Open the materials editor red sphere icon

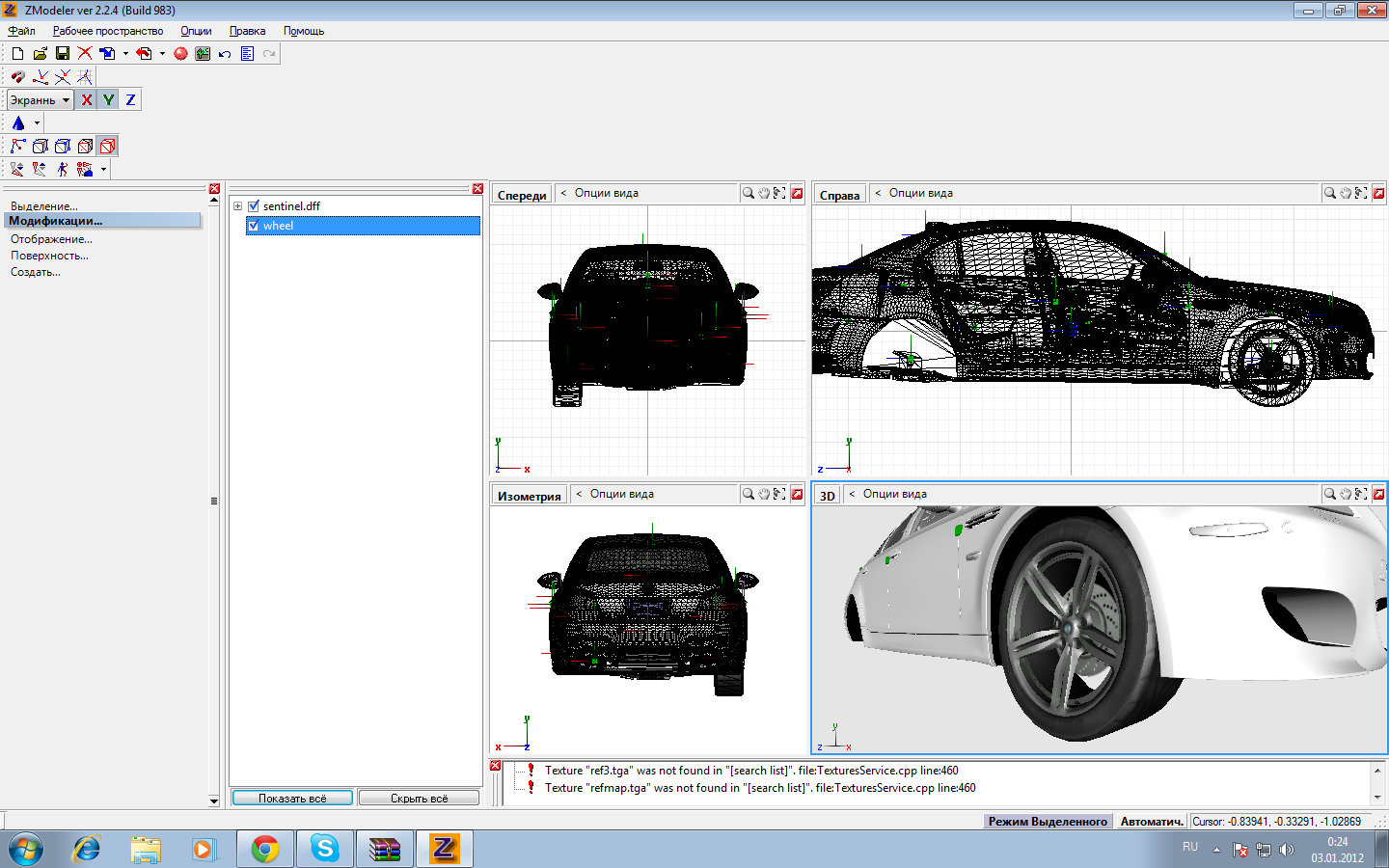point(180,54)
